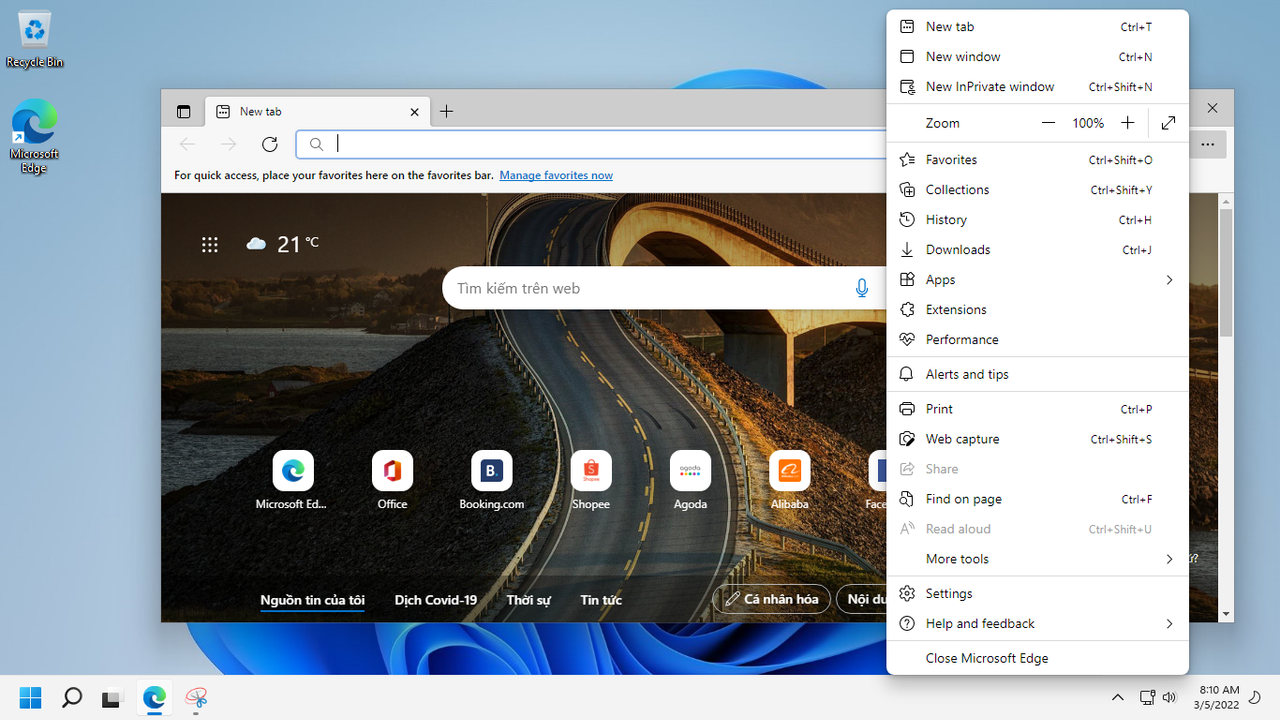Expand the More tools submenu
Image resolution: width=1280 pixels, height=720 pixels.
point(1038,558)
